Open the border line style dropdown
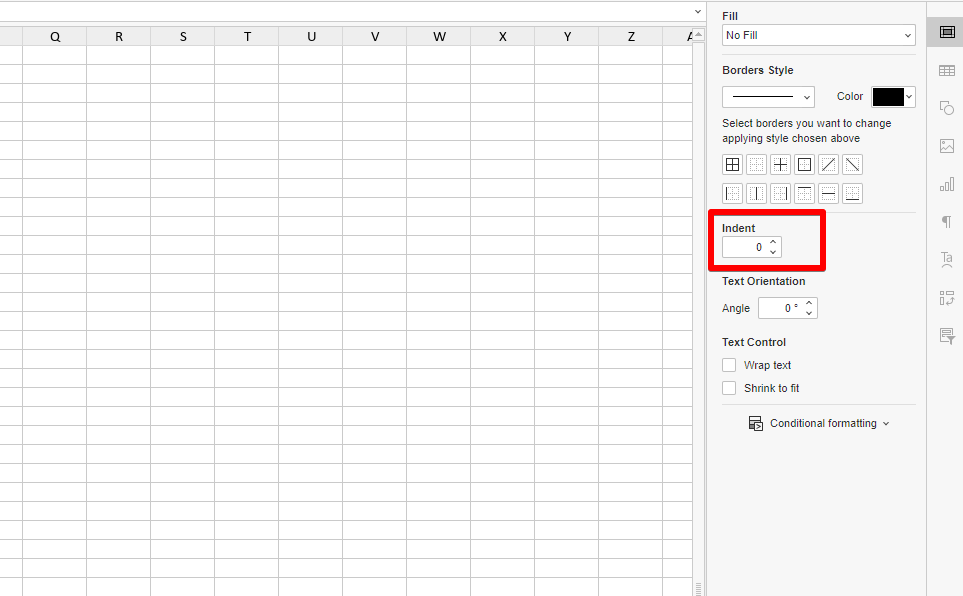The image size is (963, 596). 768,96
